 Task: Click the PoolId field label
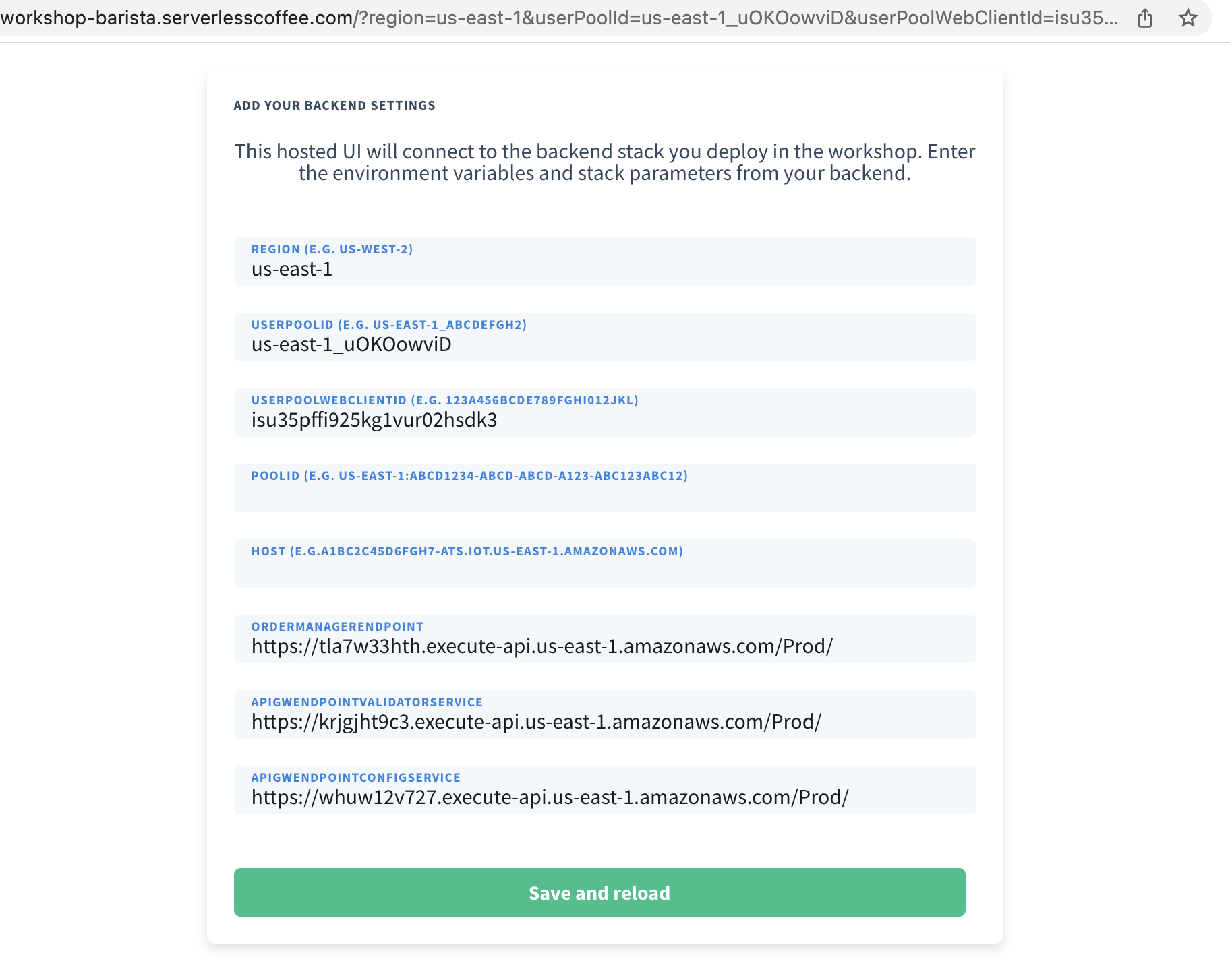469,476
